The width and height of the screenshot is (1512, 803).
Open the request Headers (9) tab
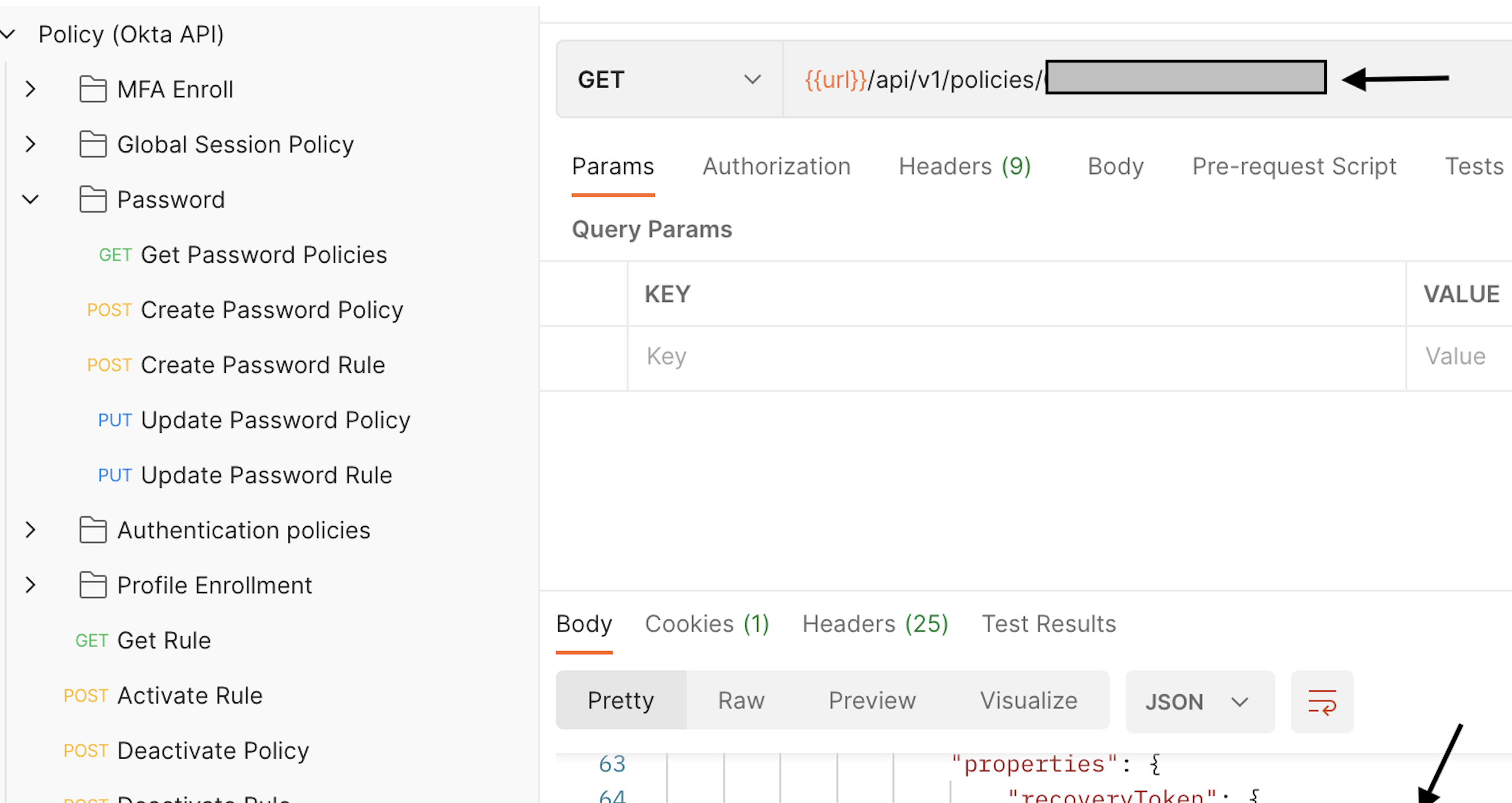coord(965,166)
